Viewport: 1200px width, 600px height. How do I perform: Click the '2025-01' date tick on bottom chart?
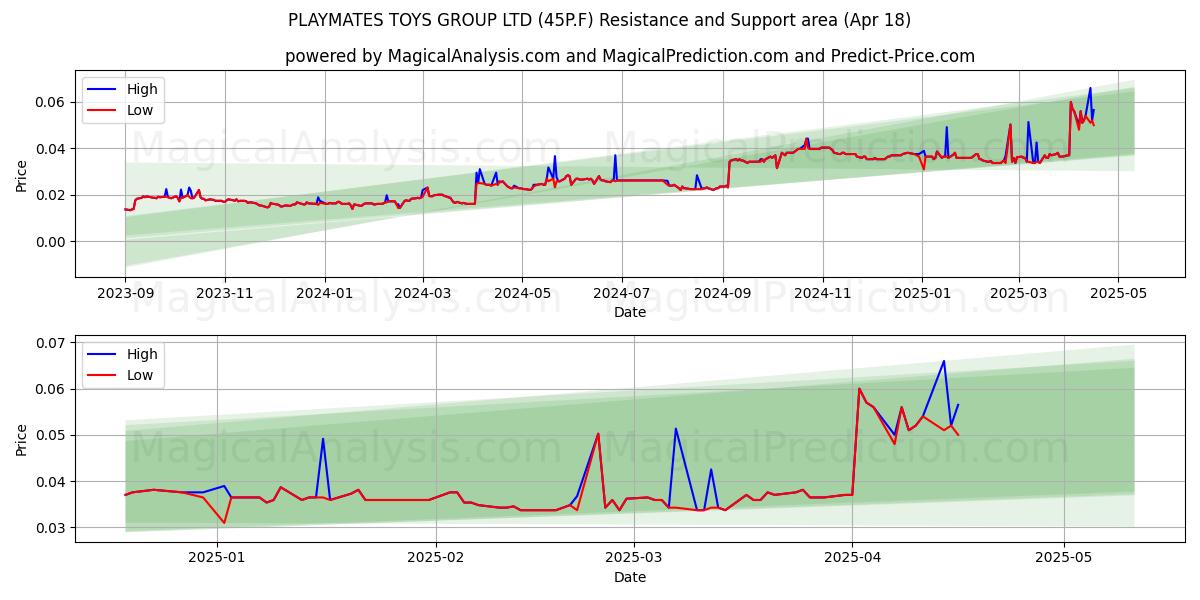click(x=217, y=559)
